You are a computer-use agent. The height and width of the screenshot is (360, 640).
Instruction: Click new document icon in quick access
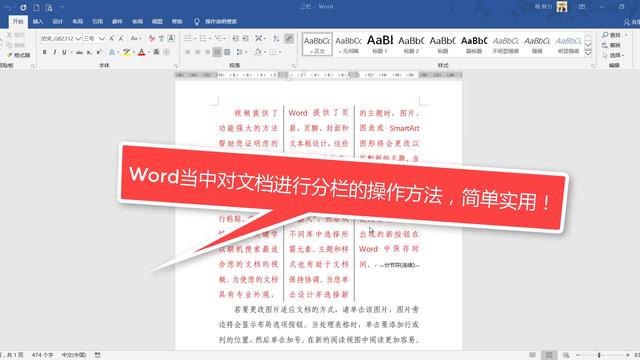coord(36,7)
